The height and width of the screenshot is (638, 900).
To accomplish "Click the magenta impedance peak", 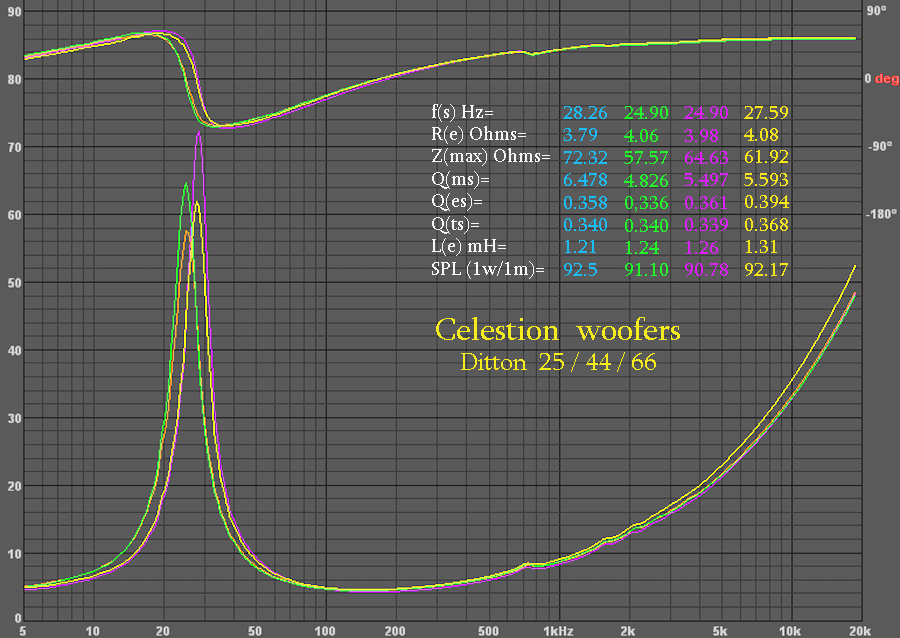I will [199, 134].
